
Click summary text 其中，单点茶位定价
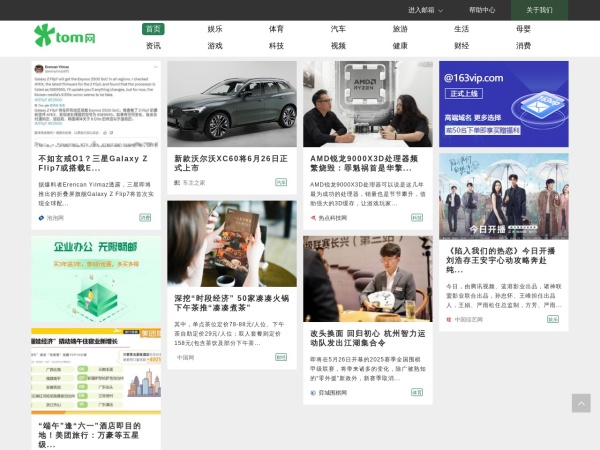coord(230,334)
